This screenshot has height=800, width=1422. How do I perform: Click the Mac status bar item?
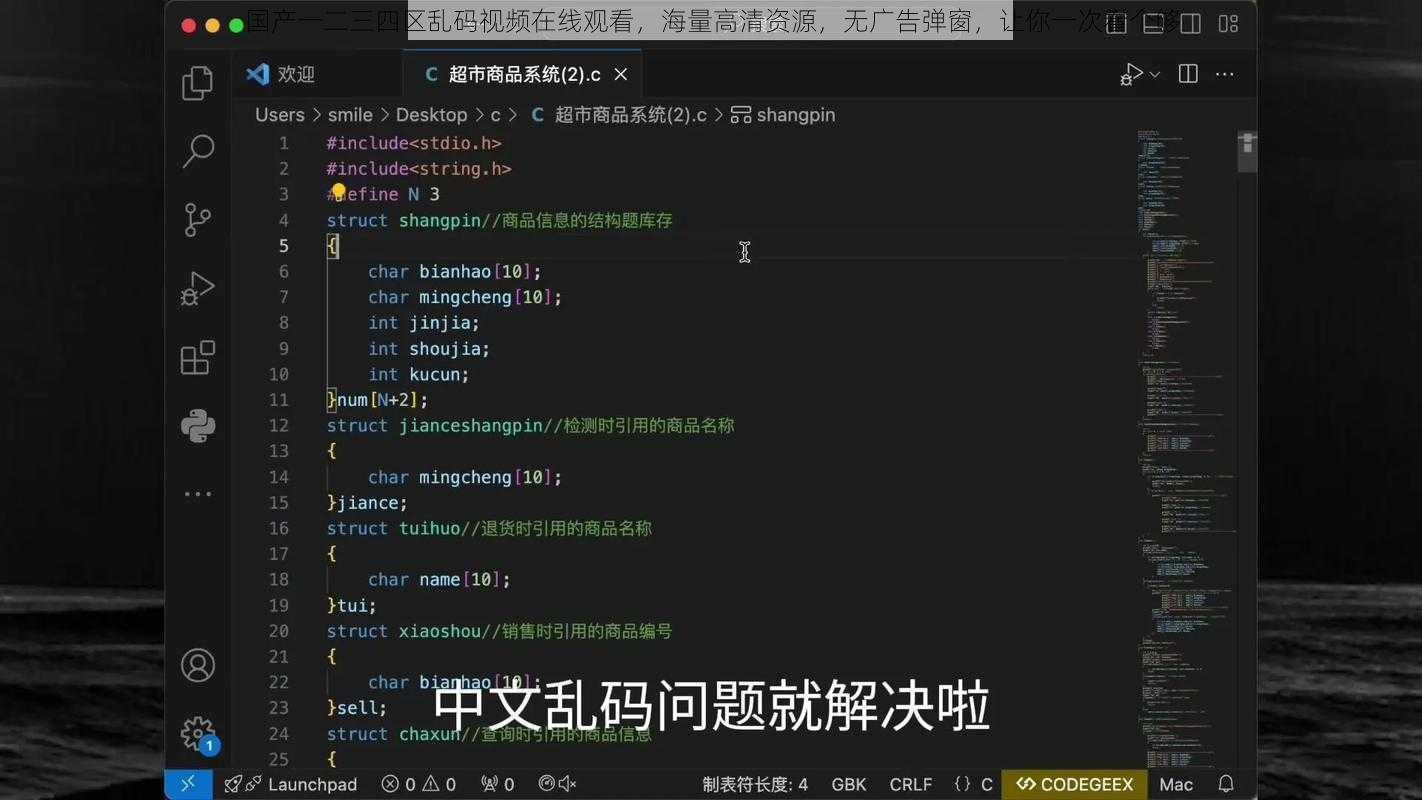point(1176,784)
